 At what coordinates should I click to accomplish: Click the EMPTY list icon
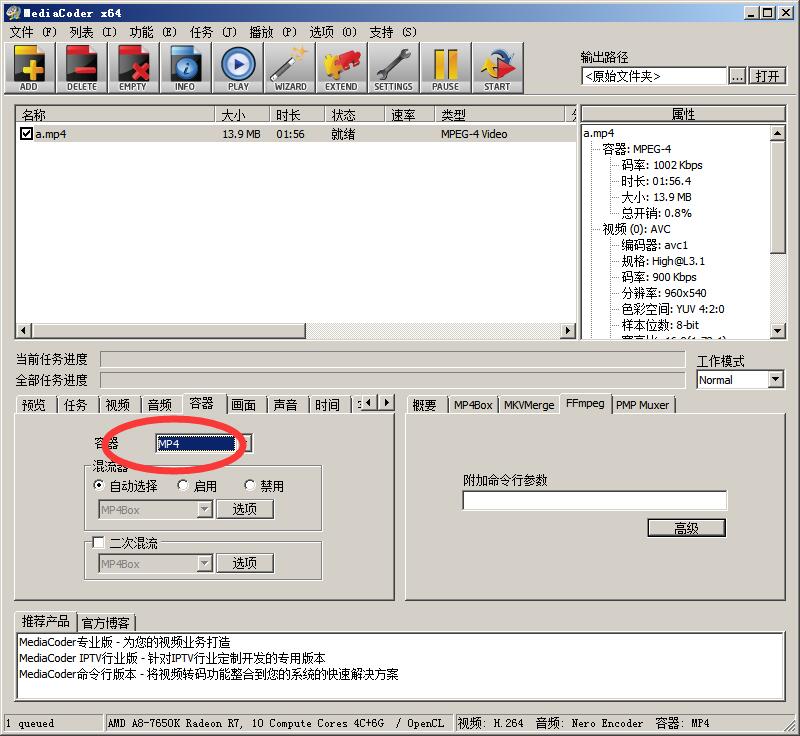point(133,68)
